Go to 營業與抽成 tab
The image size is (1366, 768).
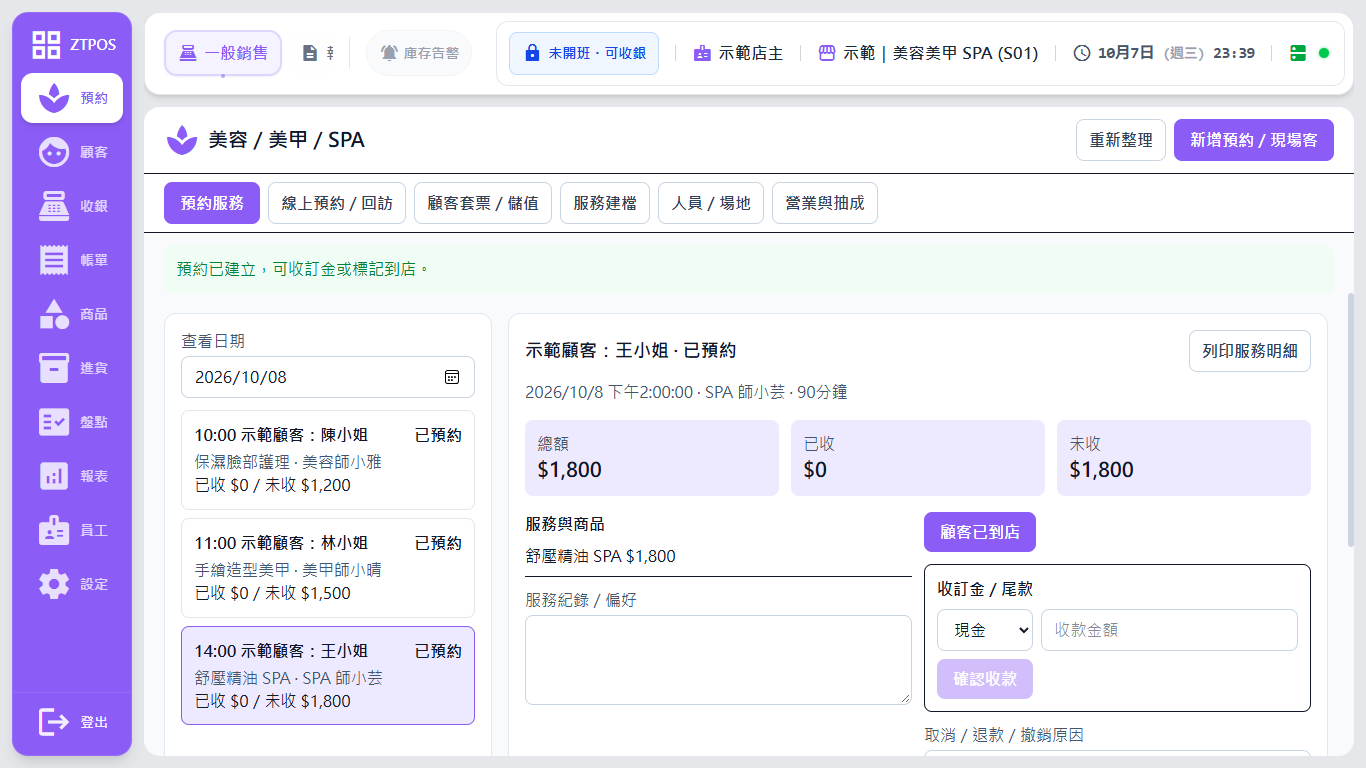tap(825, 203)
